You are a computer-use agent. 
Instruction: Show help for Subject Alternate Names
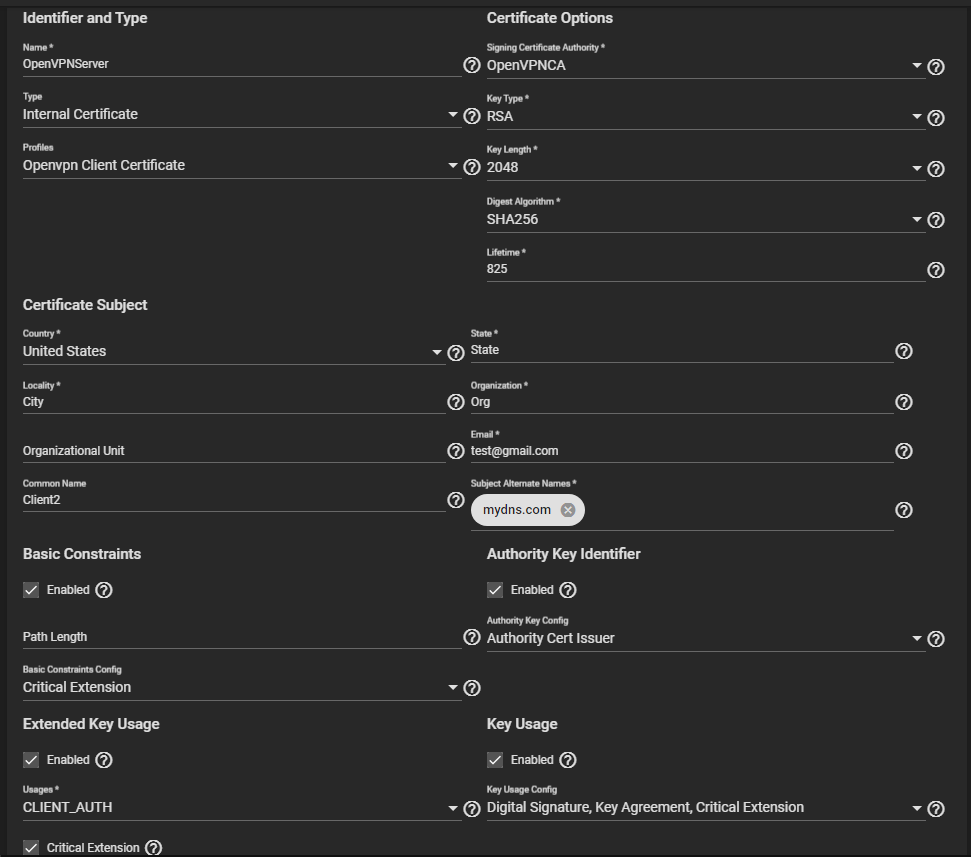point(904,510)
